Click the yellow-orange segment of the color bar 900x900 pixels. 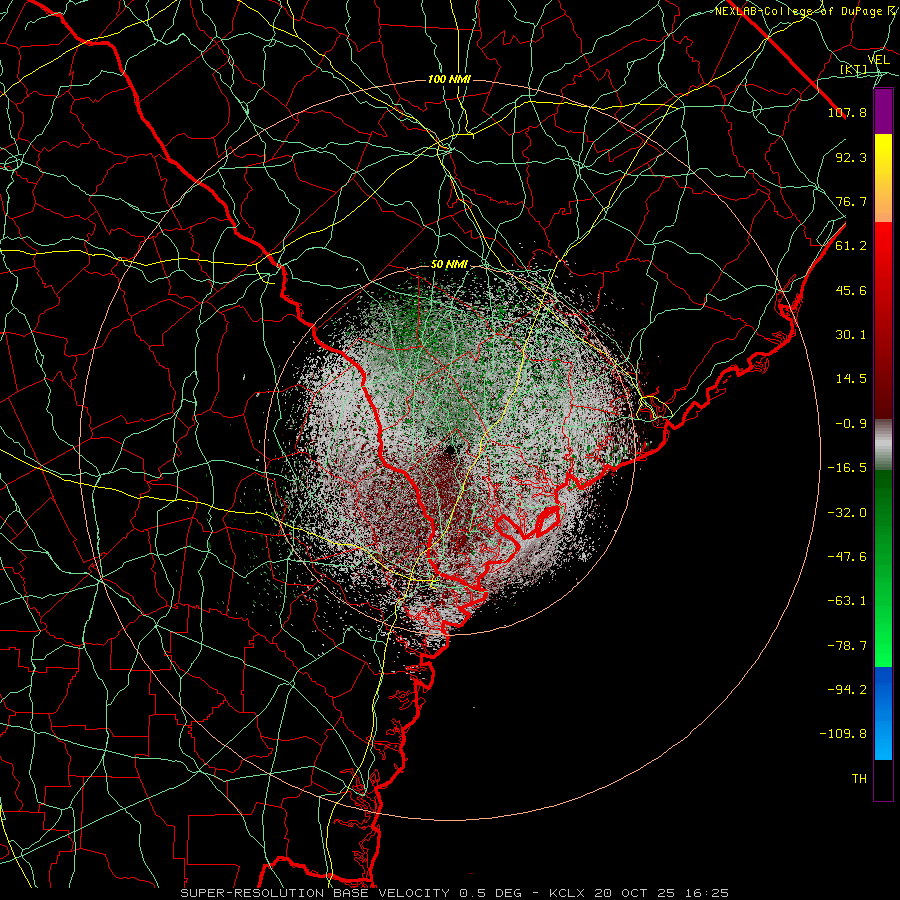pyautogui.click(x=883, y=179)
